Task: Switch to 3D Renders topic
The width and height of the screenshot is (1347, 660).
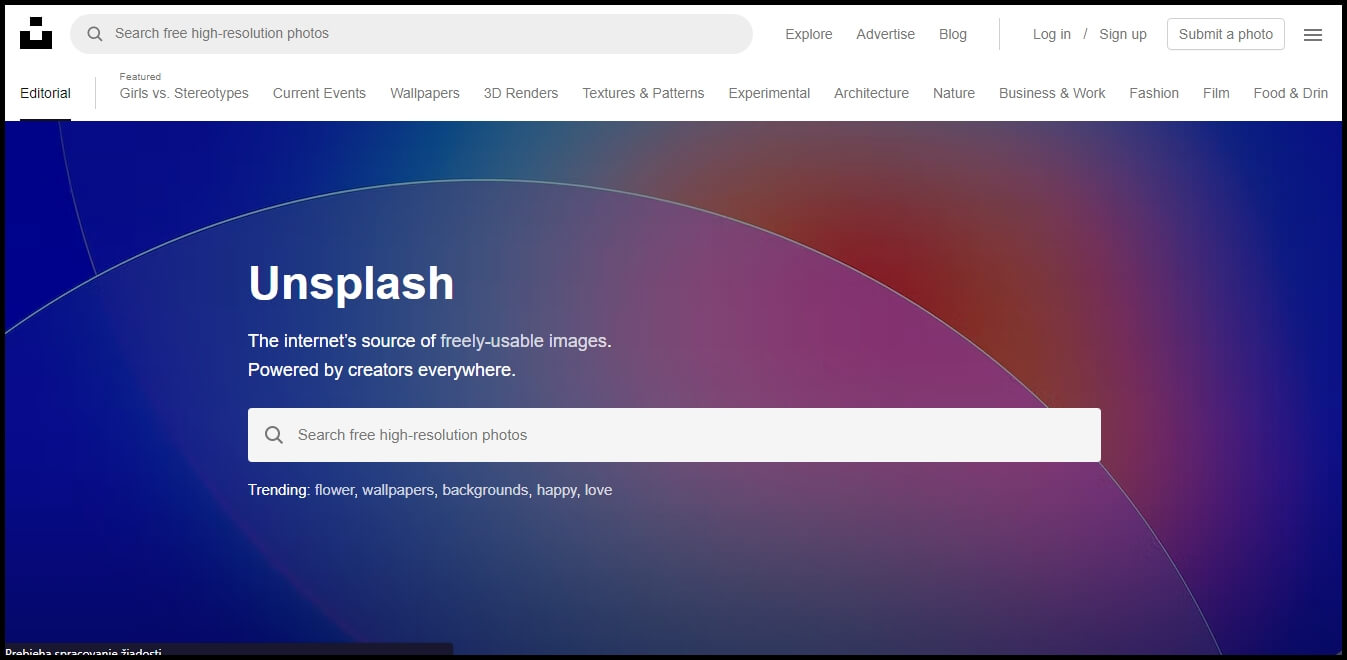Action: (521, 93)
